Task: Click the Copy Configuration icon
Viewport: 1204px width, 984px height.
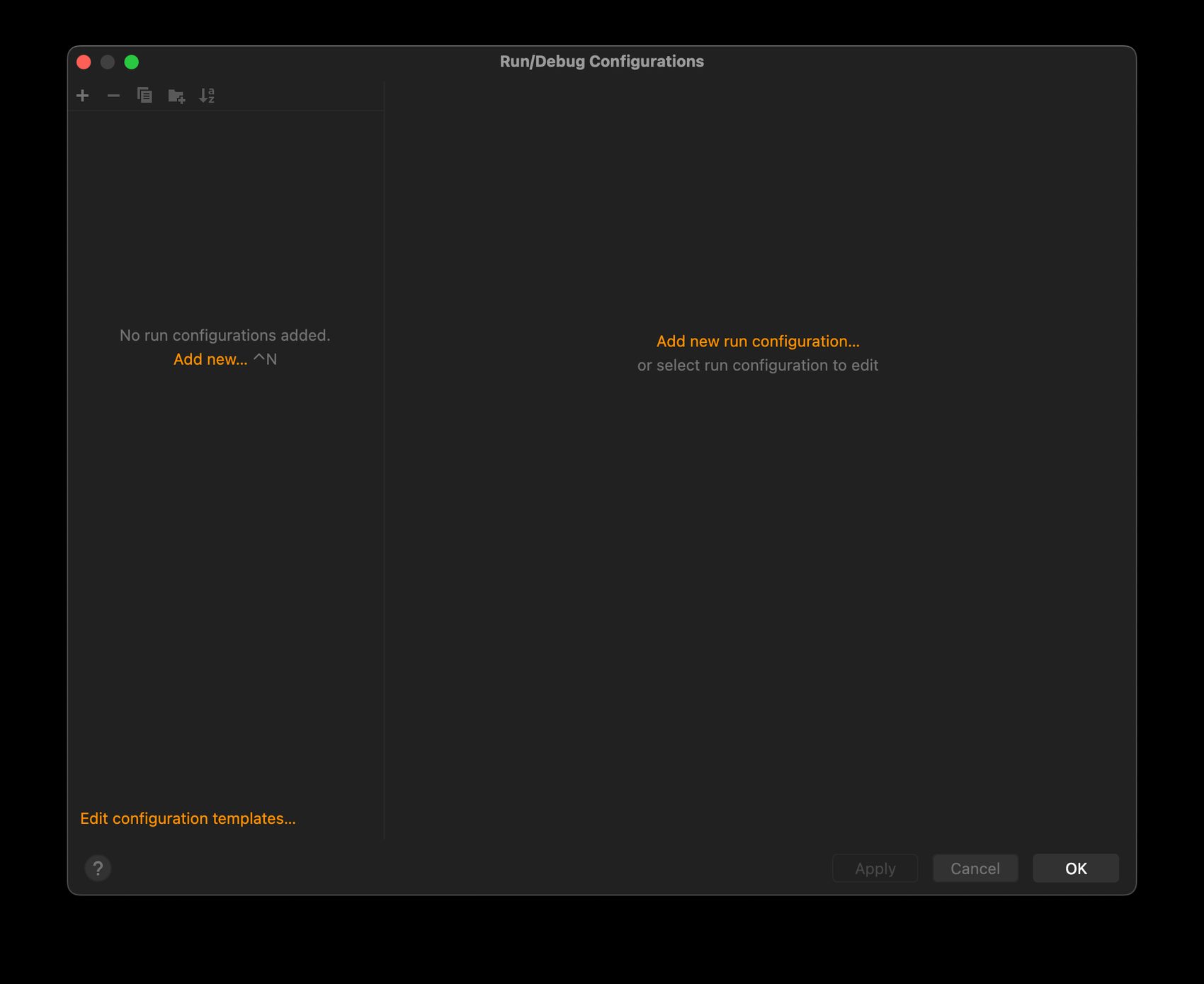Action: [x=144, y=96]
